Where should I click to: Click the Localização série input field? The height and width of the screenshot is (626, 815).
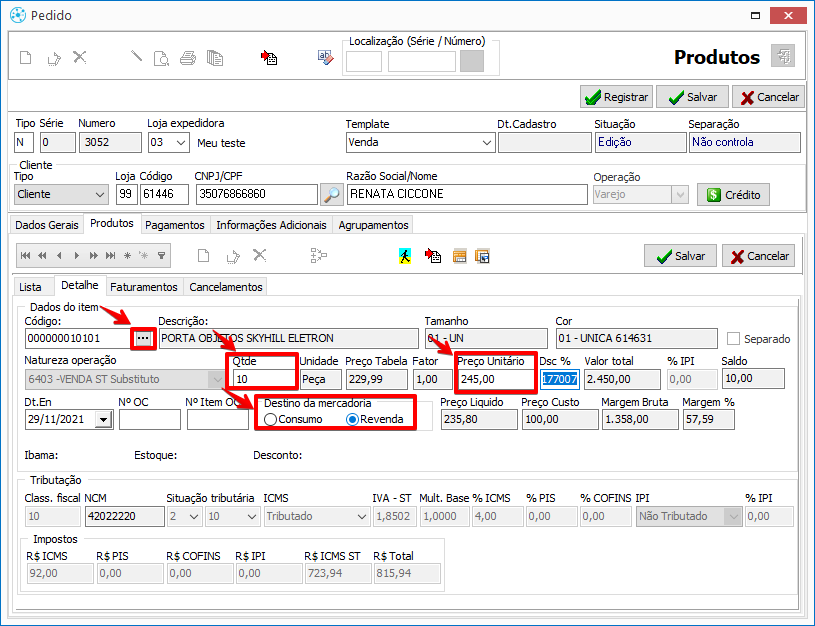point(364,61)
